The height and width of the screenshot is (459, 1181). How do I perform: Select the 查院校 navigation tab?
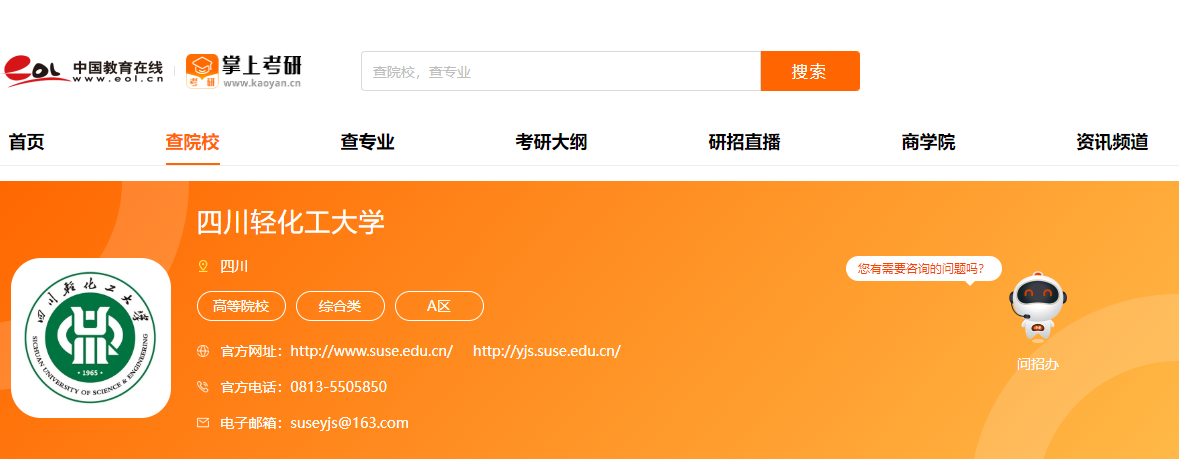[192, 142]
